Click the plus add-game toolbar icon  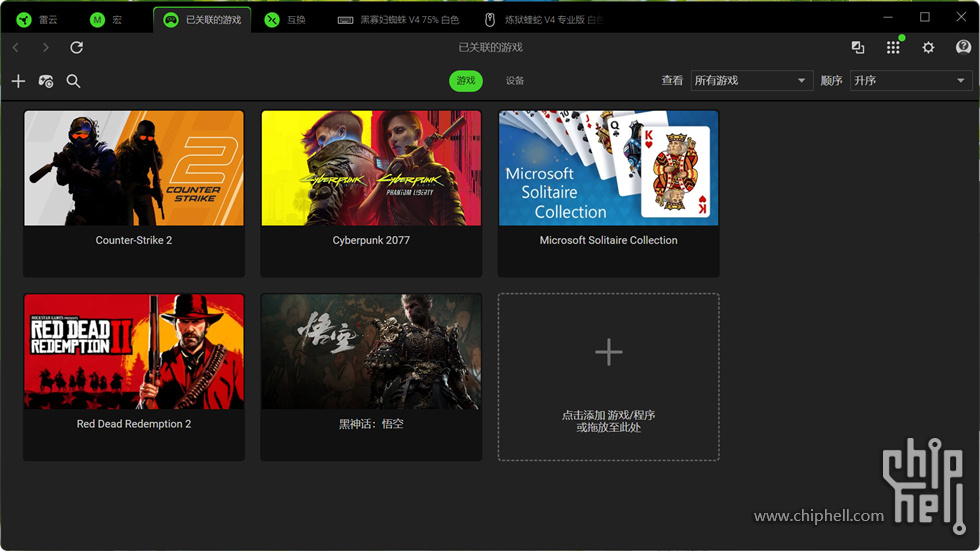(18, 81)
